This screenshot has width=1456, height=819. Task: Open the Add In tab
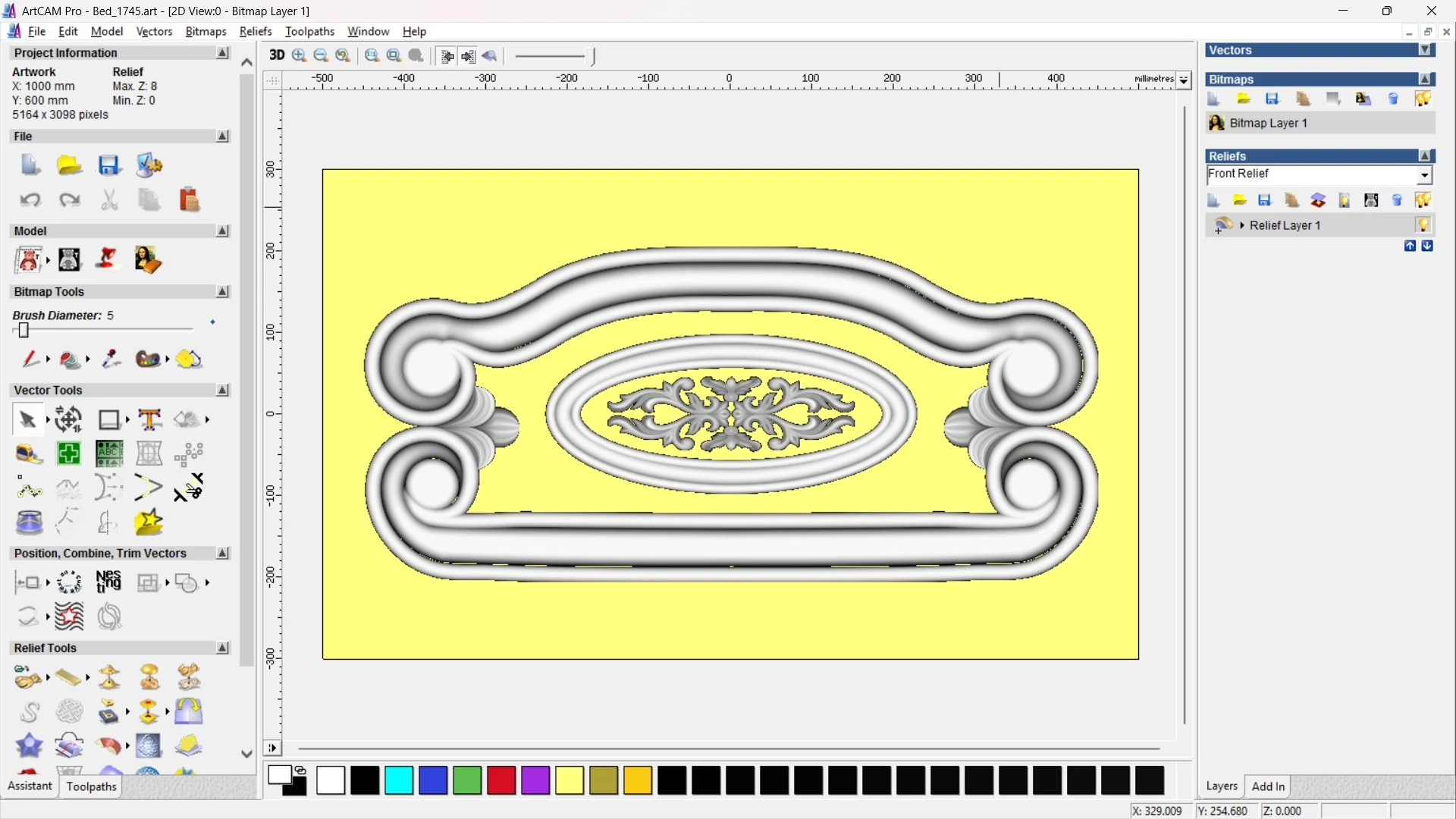1268,786
